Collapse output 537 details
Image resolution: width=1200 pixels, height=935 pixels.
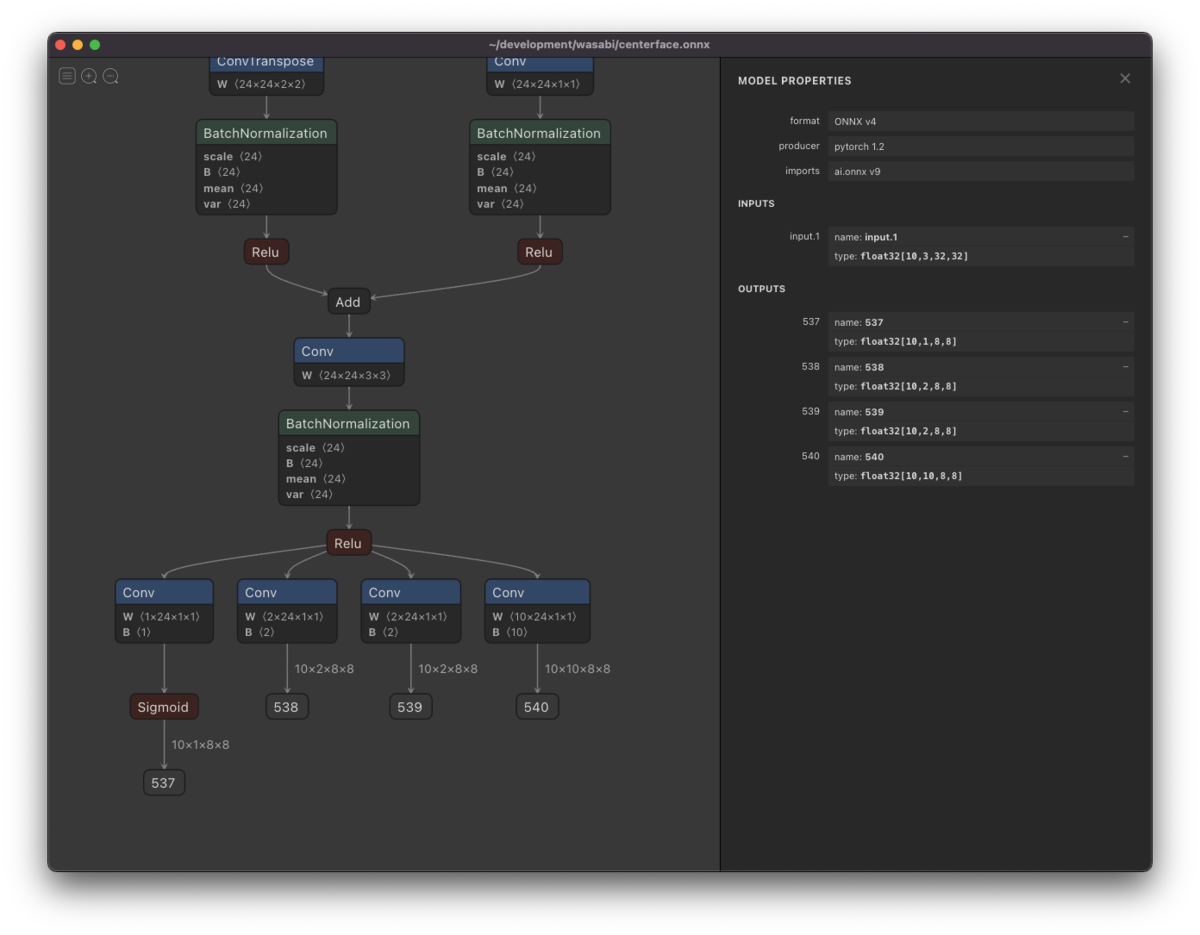coord(1125,322)
